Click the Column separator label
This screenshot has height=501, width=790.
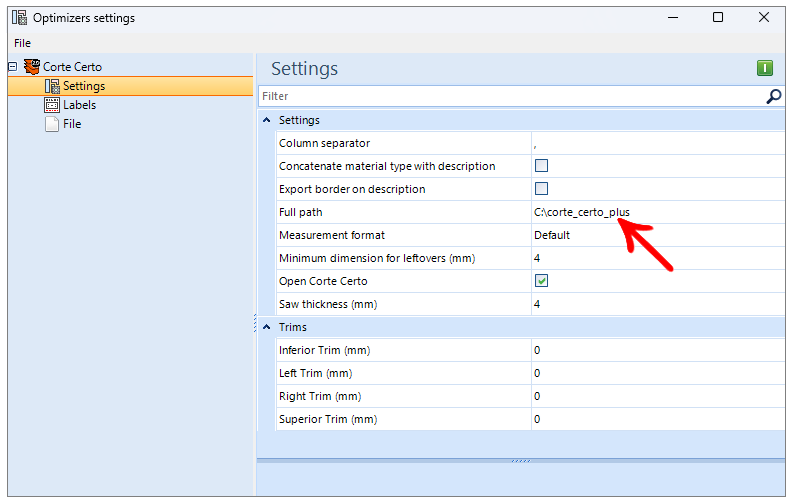[x=324, y=143]
